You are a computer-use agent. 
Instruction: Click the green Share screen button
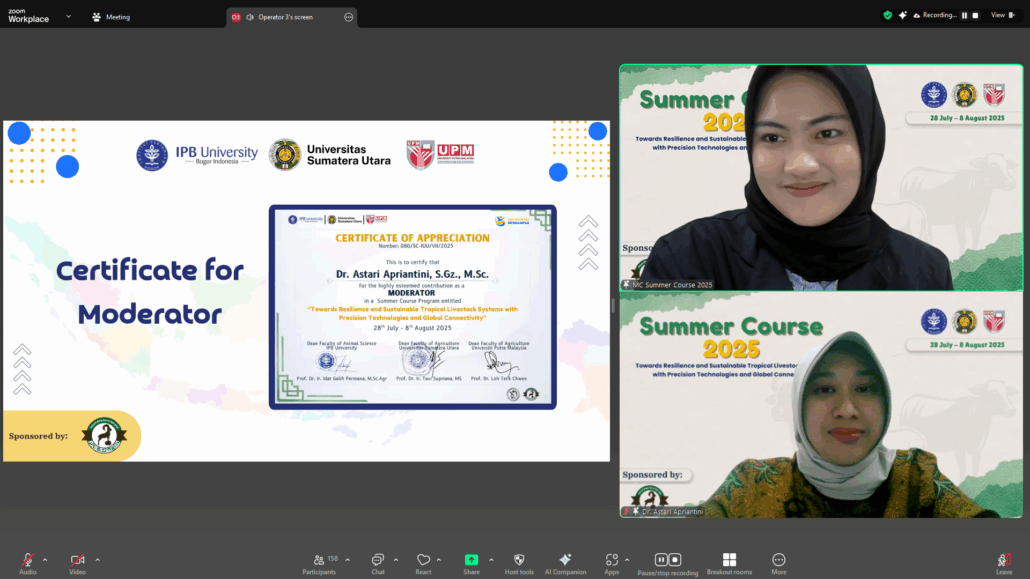coord(471,560)
